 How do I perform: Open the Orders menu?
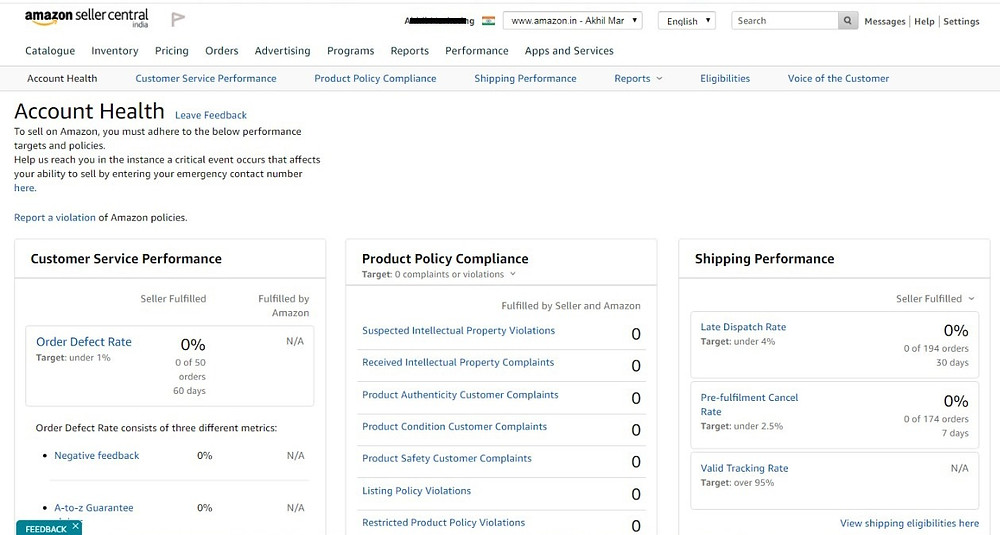point(221,50)
